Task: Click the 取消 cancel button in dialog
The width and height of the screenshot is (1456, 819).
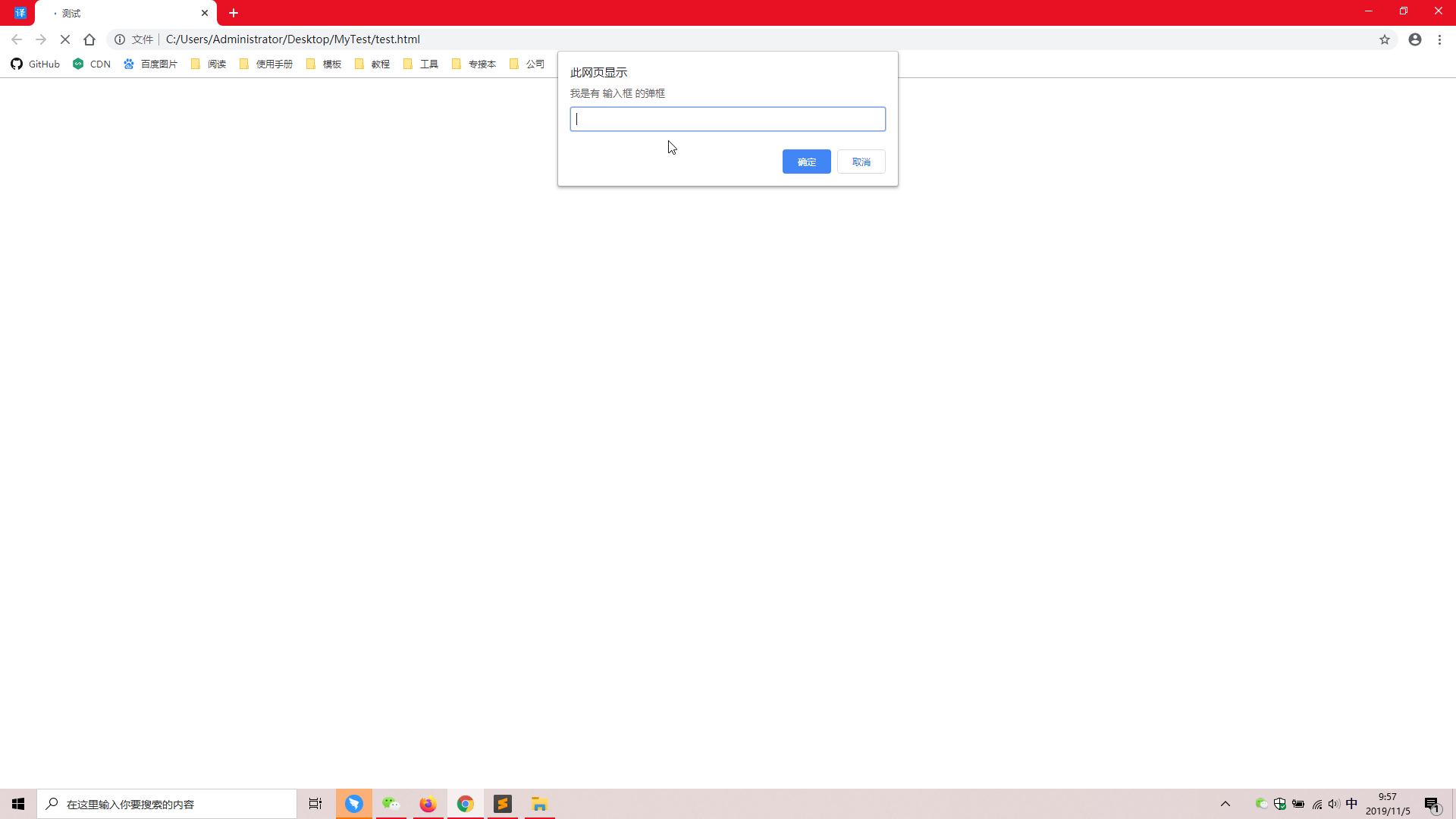Action: tap(861, 162)
